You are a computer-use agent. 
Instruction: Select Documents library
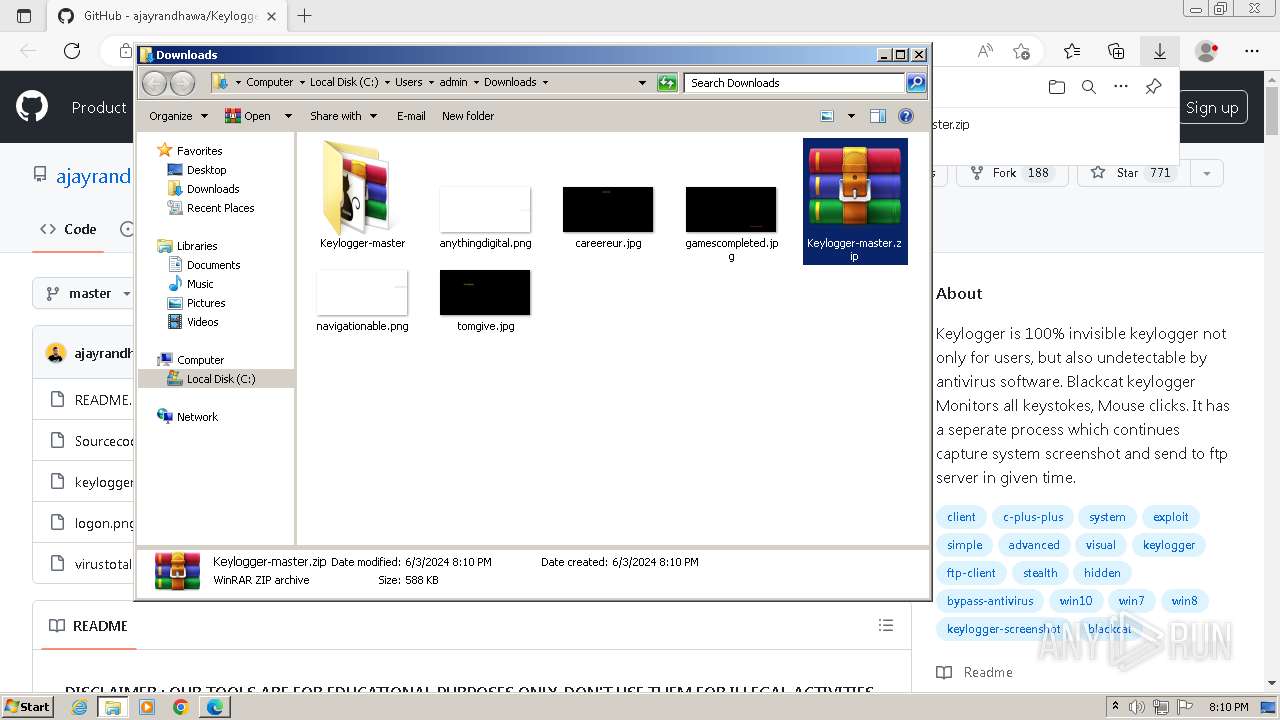[x=213, y=265]
